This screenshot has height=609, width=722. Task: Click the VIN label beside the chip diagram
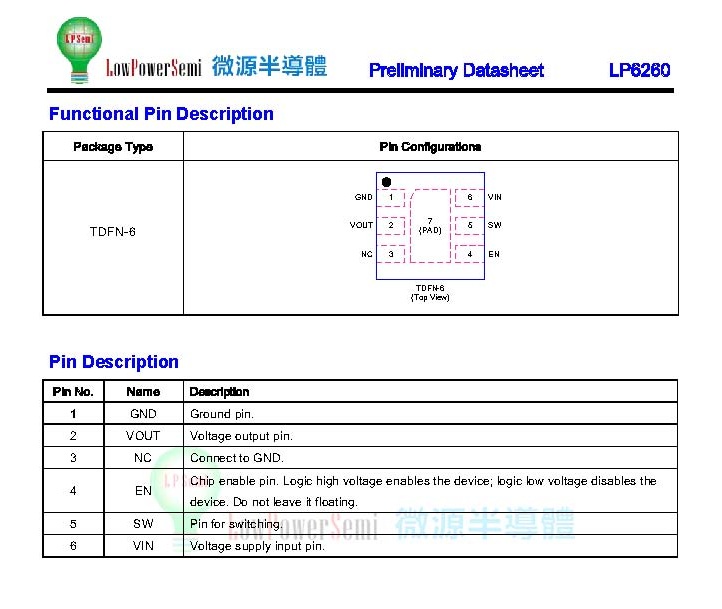495,197
